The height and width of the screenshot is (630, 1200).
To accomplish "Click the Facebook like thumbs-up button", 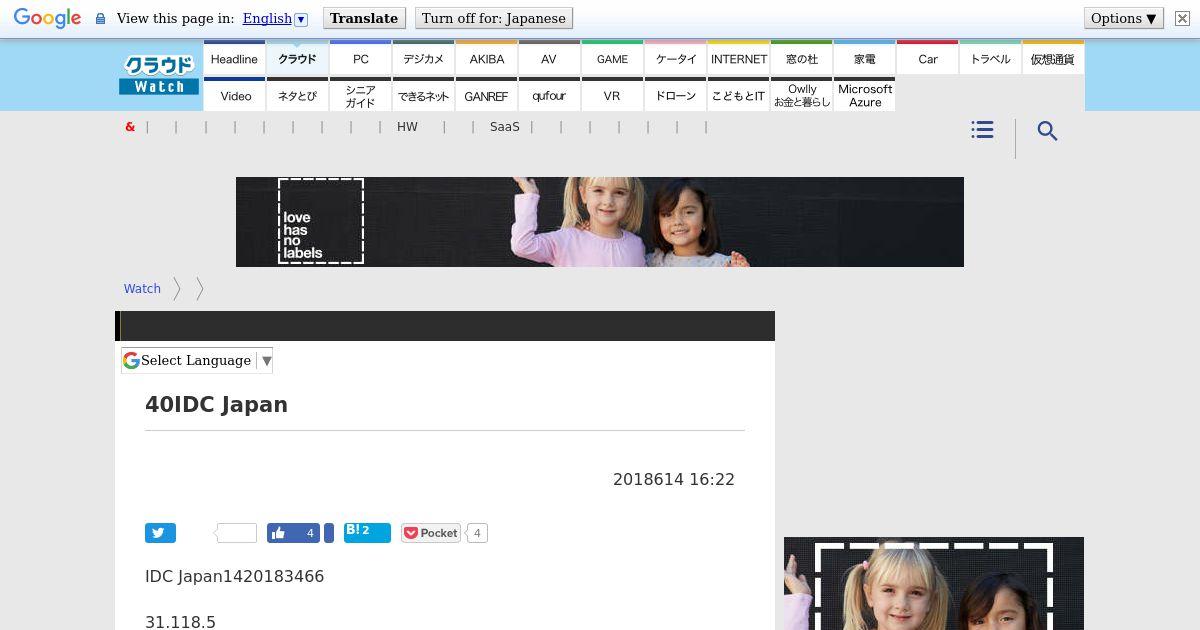I will pyautogui.click(x=294, y=533).
